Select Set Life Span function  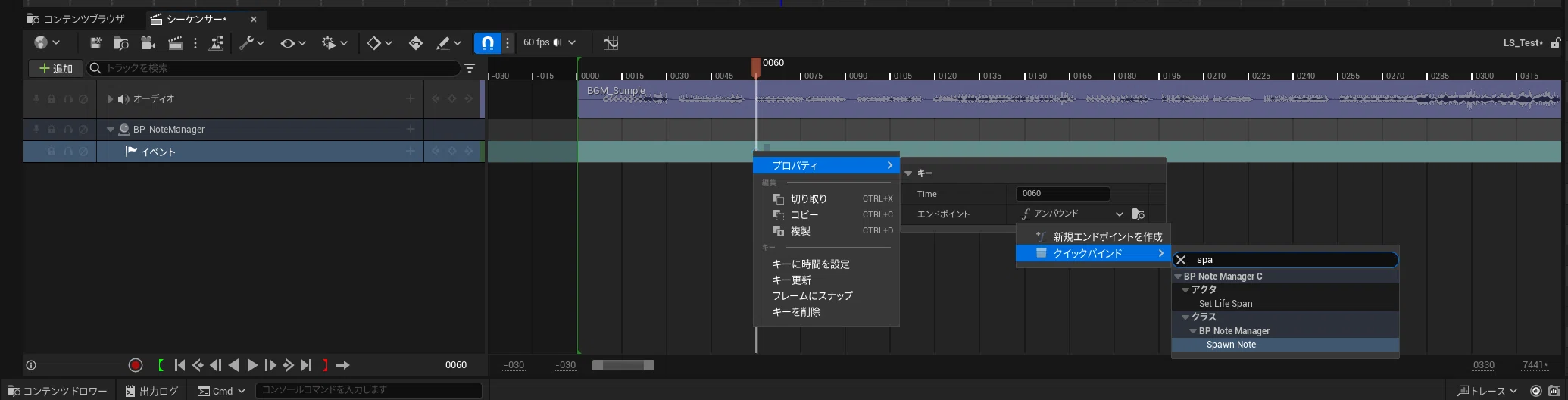click(1285, 304)
